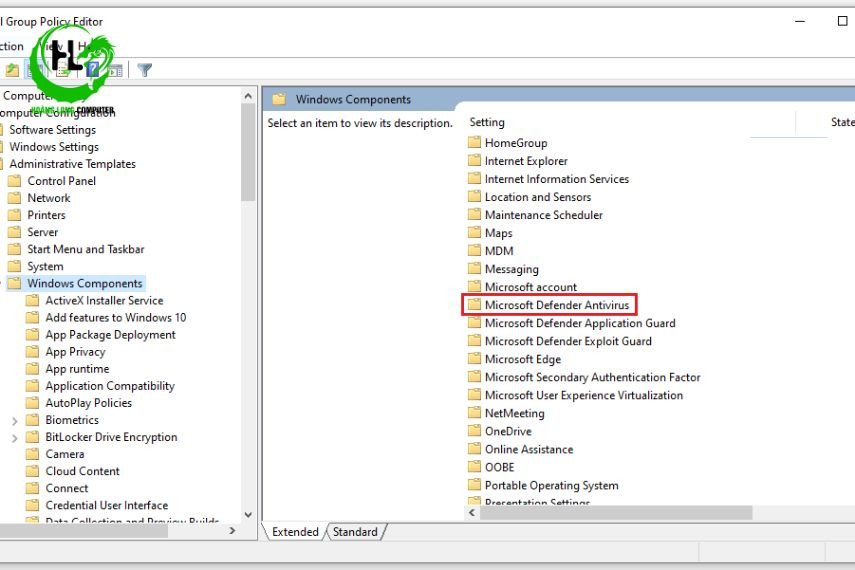Click the settings list horizontal scroll-left arrow
The image size is (855, 570).
pos(472,513)
